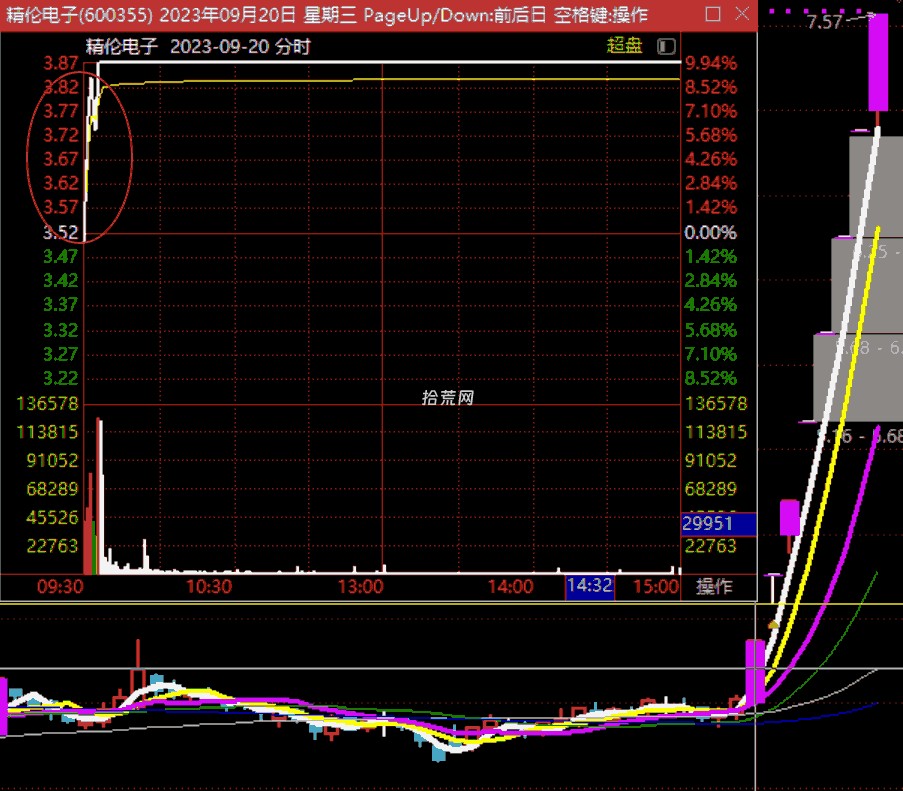The width and height of the screenshot is (903, 791).
Task: Toggle the panel layout icon beside 超盘
Action: click(x=666, y=46)
